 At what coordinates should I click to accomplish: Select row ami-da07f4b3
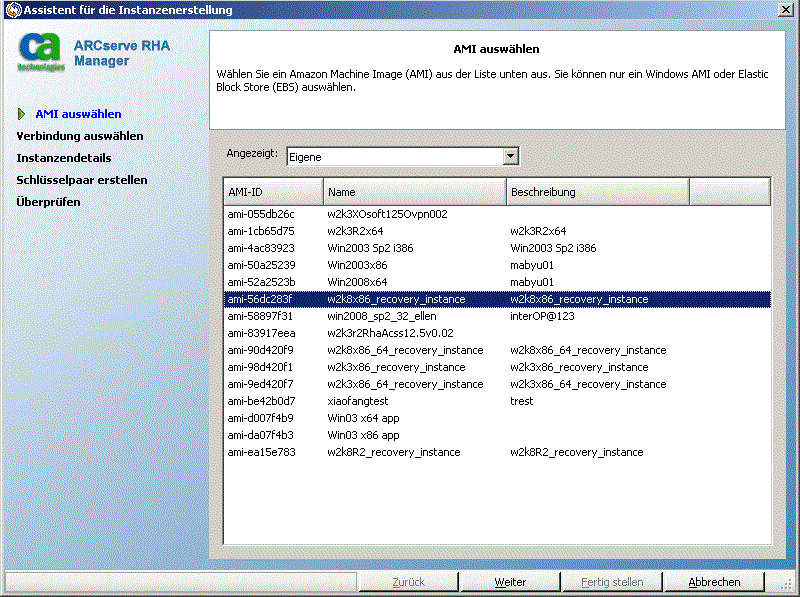coord(497,435)
